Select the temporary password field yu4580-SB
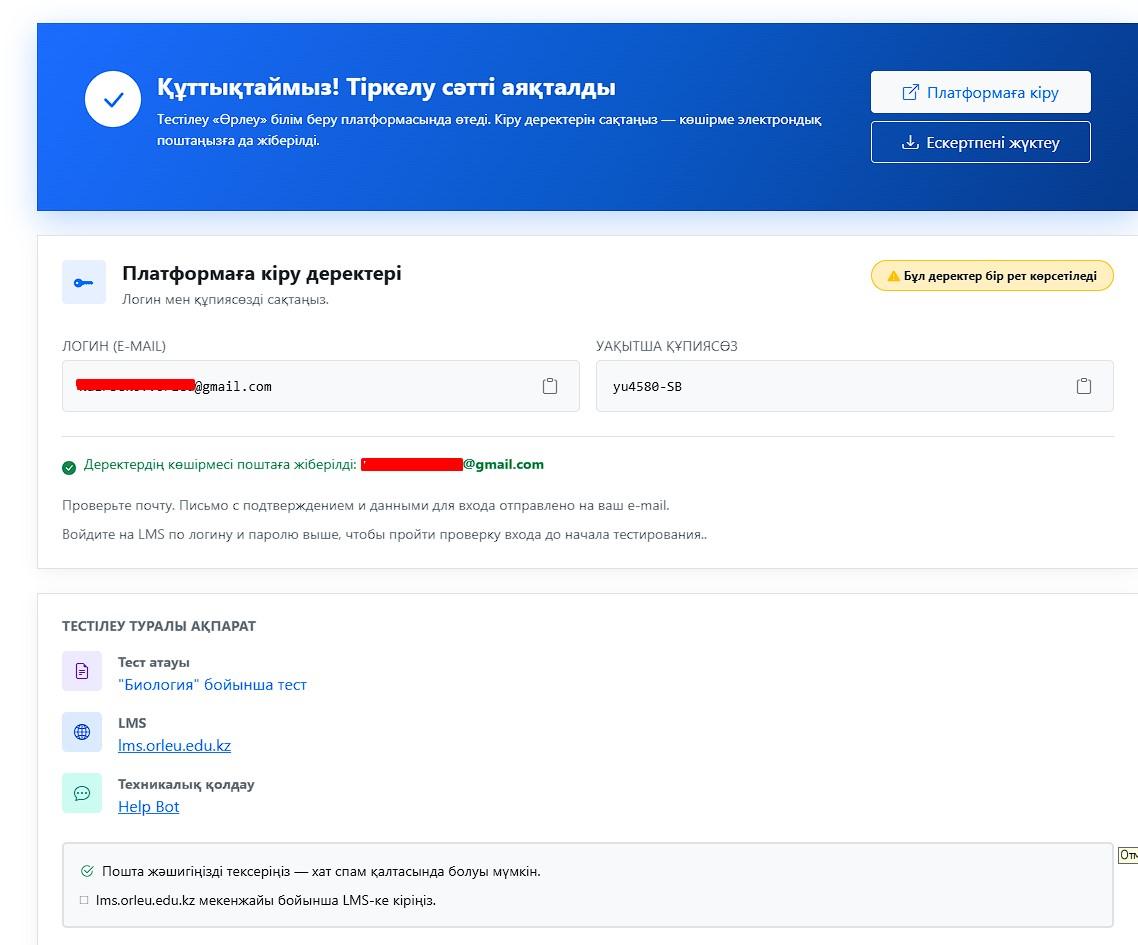The height and width of the screenshot is (945, 1138). [x=854, y=386]
